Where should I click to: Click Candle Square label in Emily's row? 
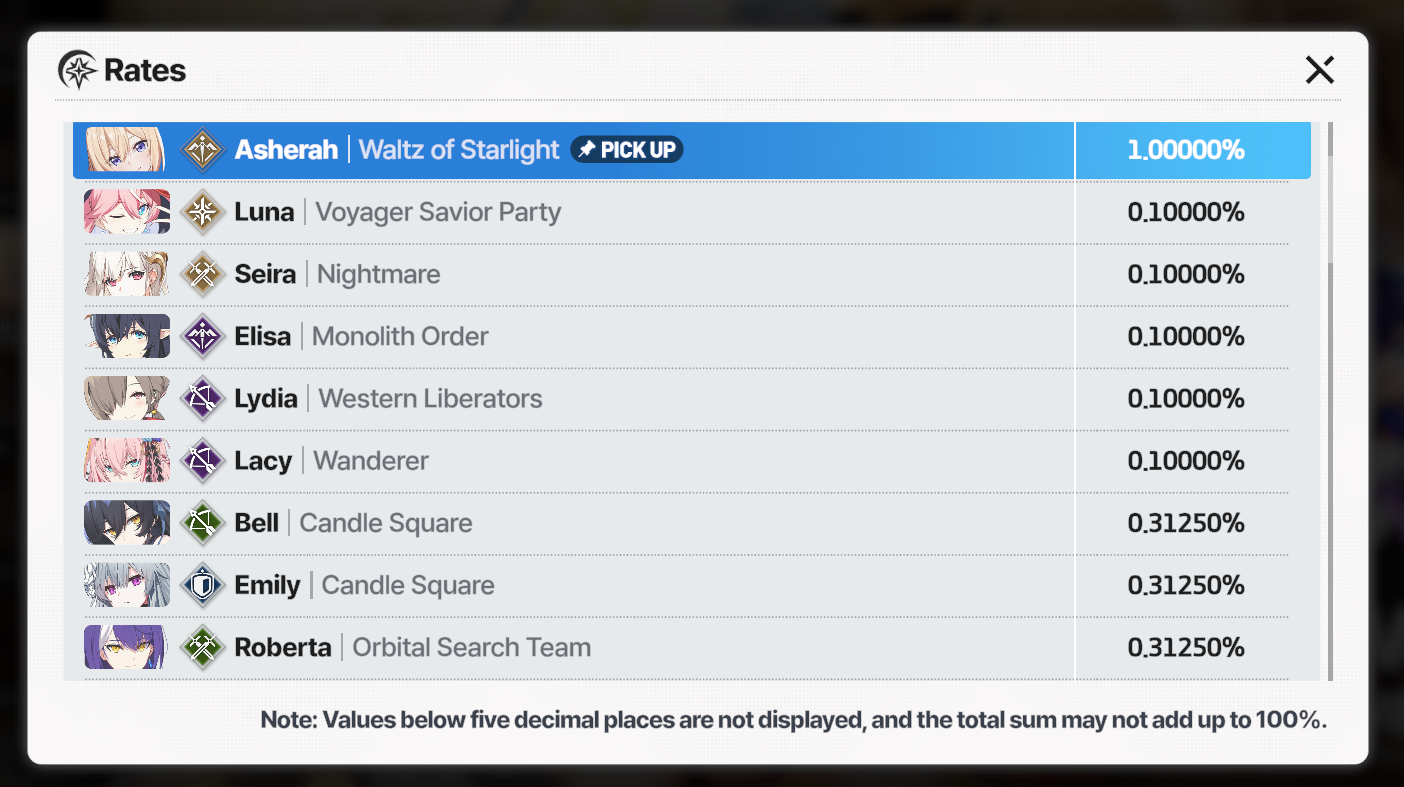point(408,585)
